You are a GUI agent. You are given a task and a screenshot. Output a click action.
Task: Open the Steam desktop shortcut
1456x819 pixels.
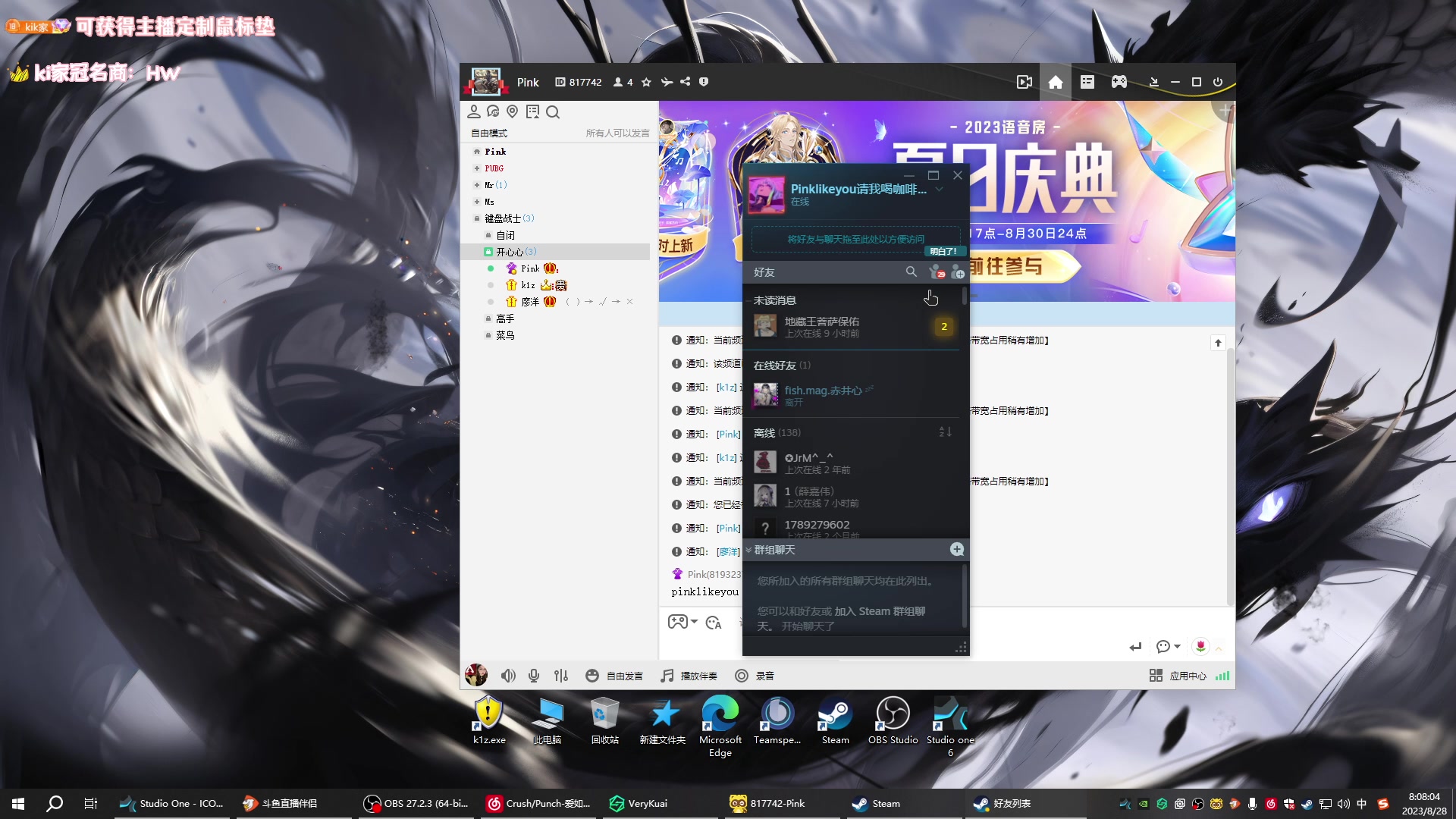point(835,721)
